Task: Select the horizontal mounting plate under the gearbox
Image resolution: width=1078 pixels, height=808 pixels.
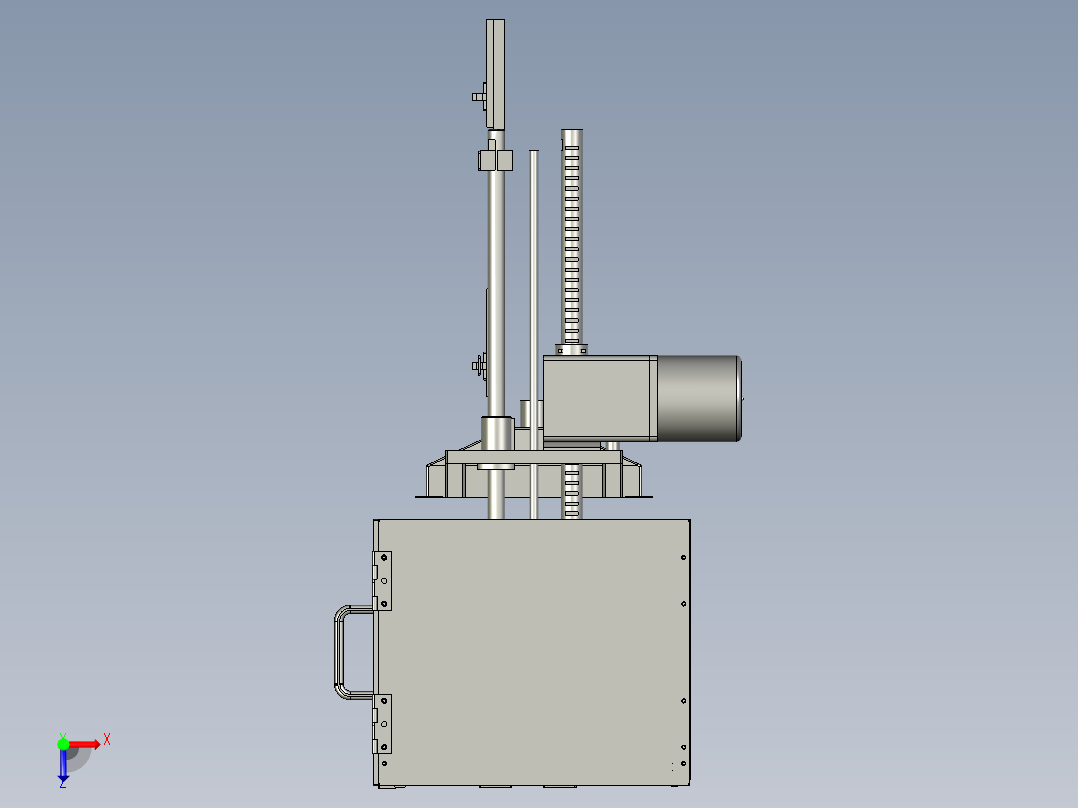Action: pyautogui.click(x=534, y=457)
